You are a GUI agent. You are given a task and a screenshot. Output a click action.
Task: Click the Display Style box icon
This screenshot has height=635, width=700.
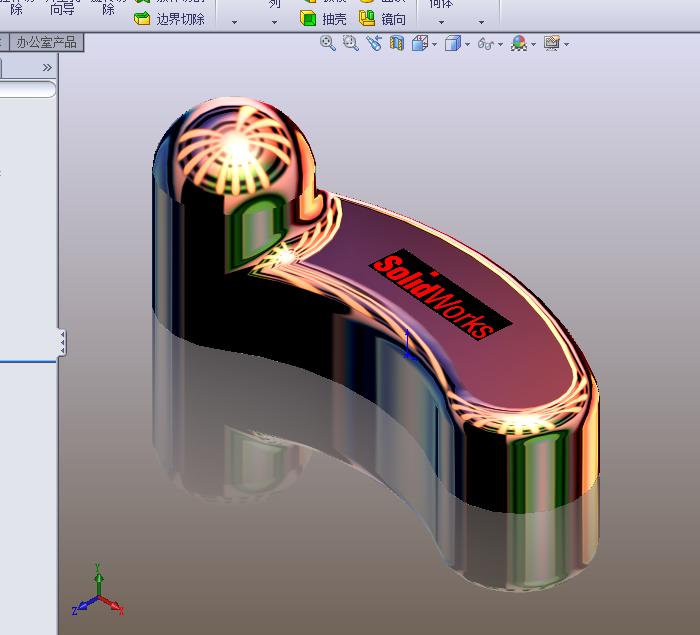click(453, 44)
